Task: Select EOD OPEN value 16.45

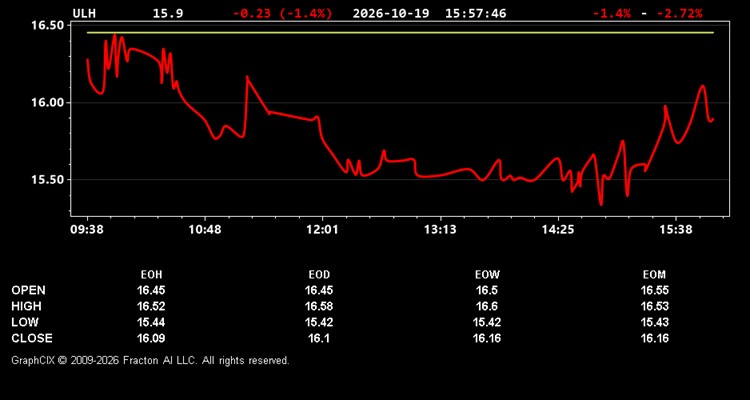Action: pos(319,290)
